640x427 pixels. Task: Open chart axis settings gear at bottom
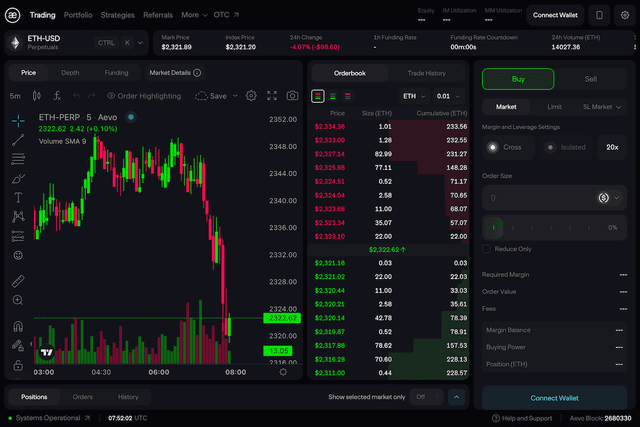tap(283, 372)
